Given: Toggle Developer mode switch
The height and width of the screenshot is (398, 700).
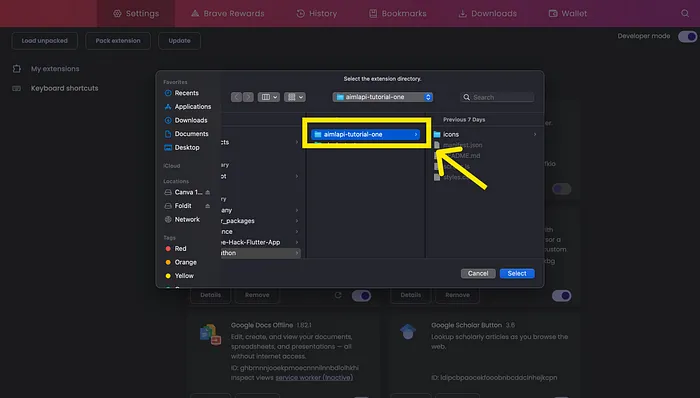Looking at the screenshot, I should tap(688, 37).
